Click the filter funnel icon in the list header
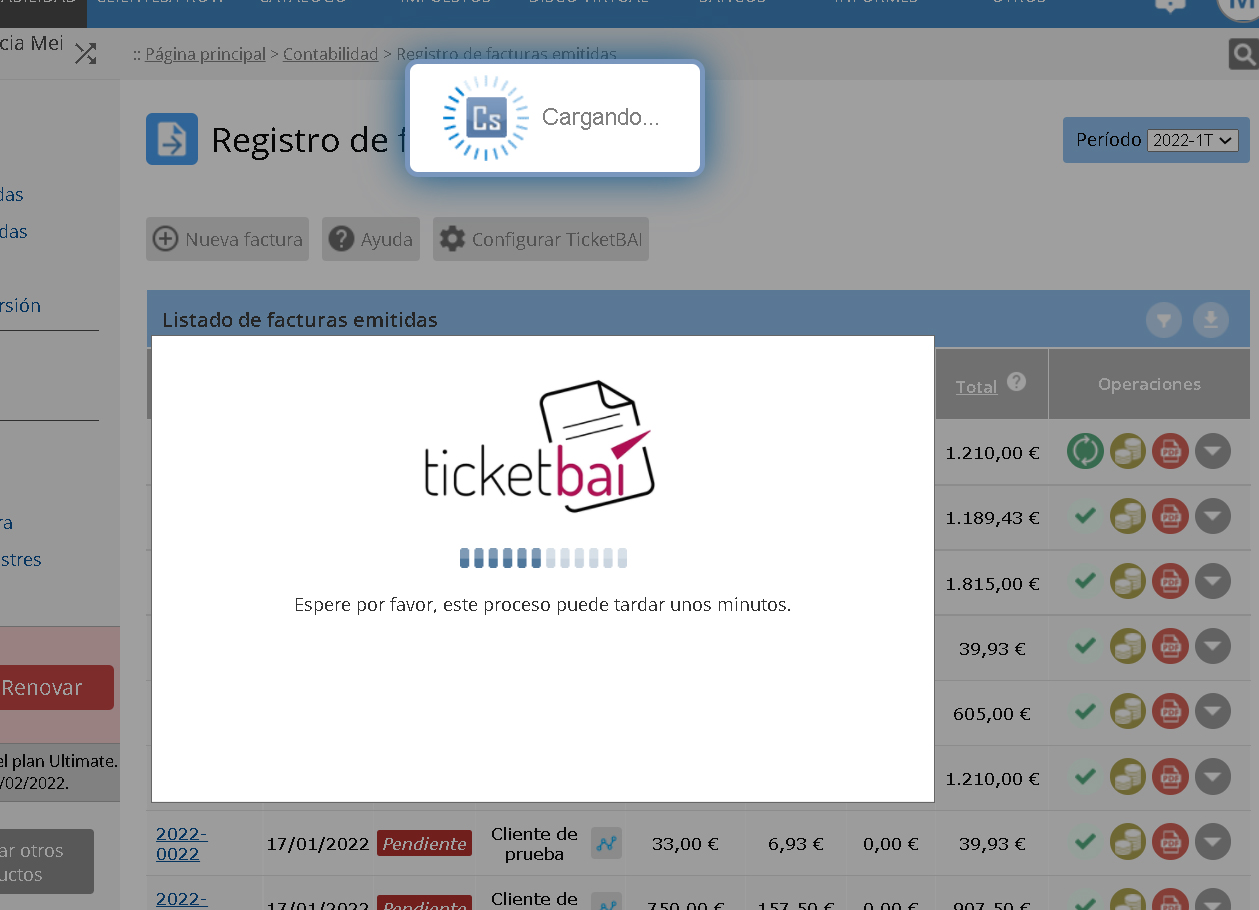Viewport: 1259px width, 910px height. tap(1164, 320)
